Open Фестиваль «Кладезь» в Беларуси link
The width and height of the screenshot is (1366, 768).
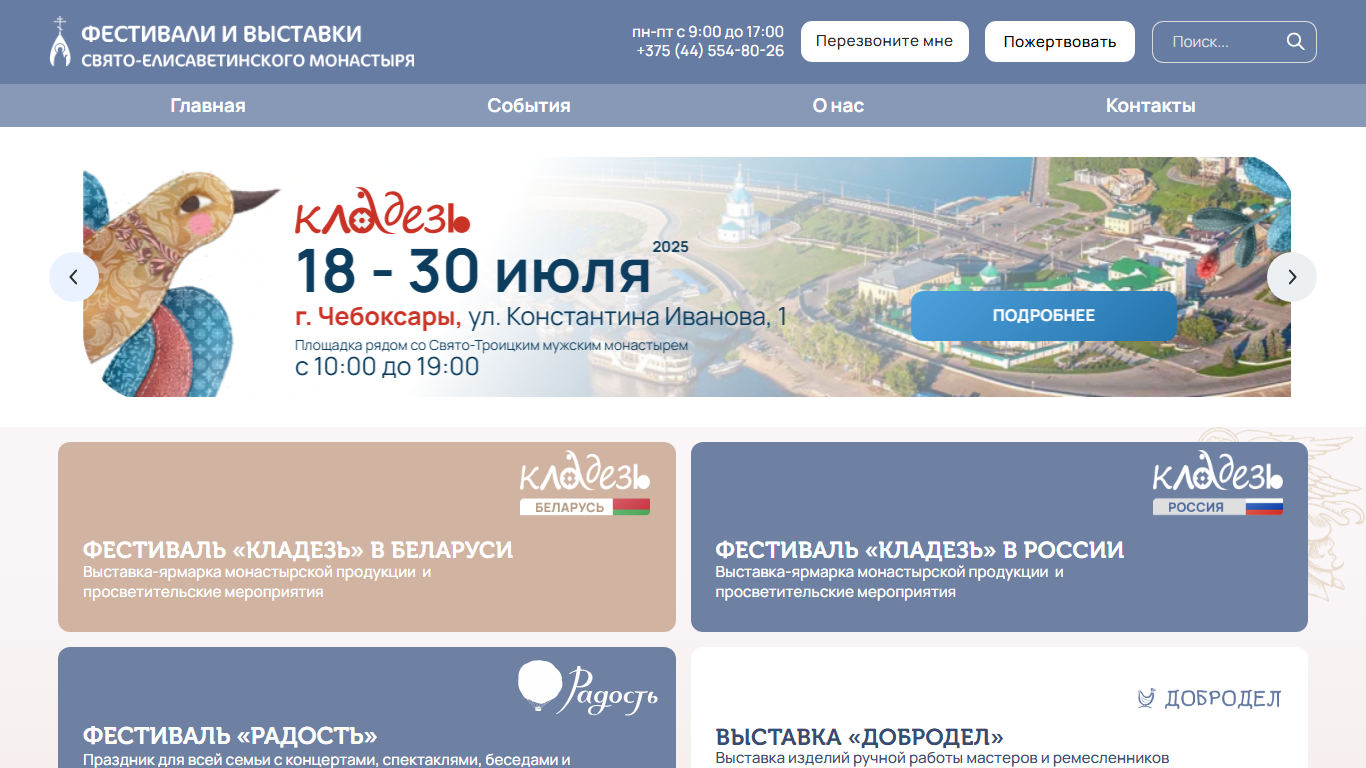[x=298, y=550]
